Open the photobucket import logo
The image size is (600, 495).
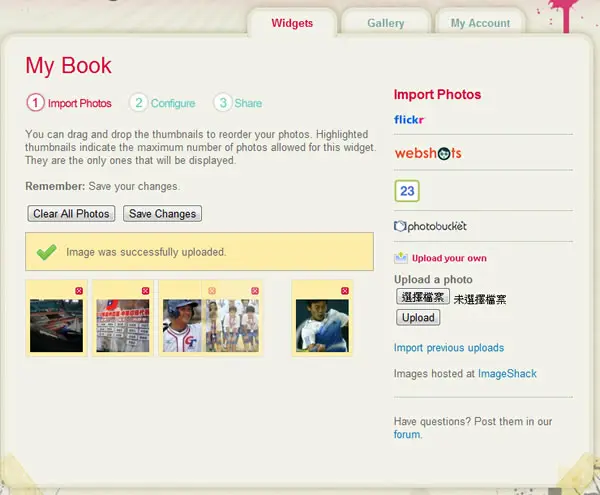tap(430, 226)
